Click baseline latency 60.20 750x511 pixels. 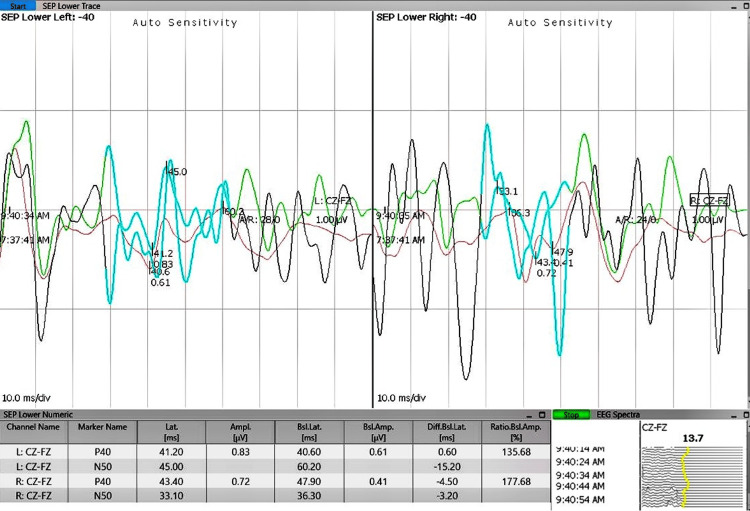[x=309, y=467]
